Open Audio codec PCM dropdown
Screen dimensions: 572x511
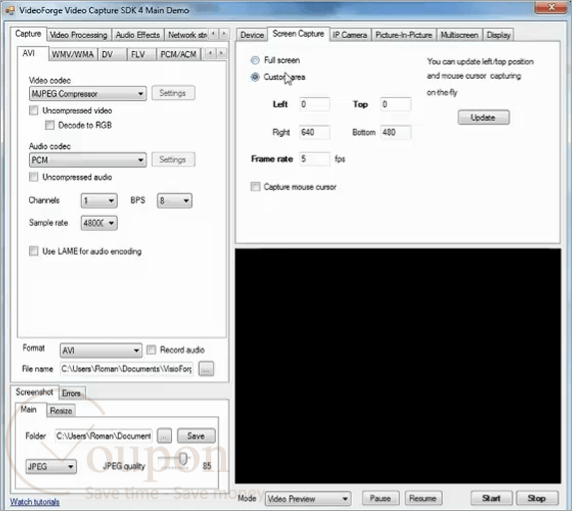(88, 160)
